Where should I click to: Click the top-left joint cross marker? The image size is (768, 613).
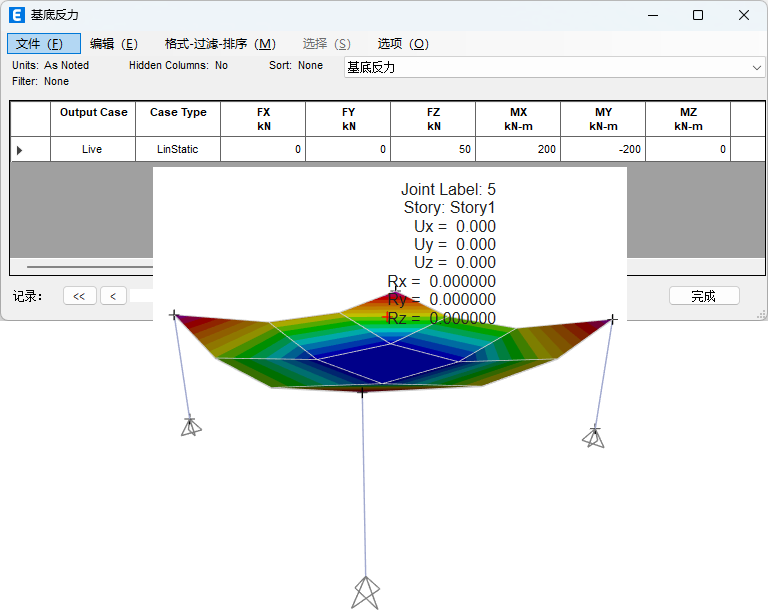click(x=174, y=315)
